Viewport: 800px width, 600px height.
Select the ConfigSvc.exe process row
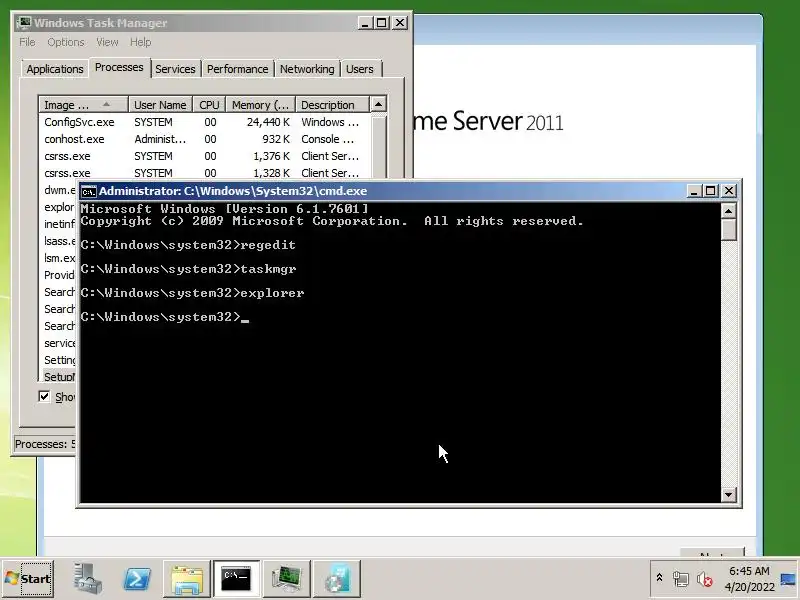(x=204, y=122)
